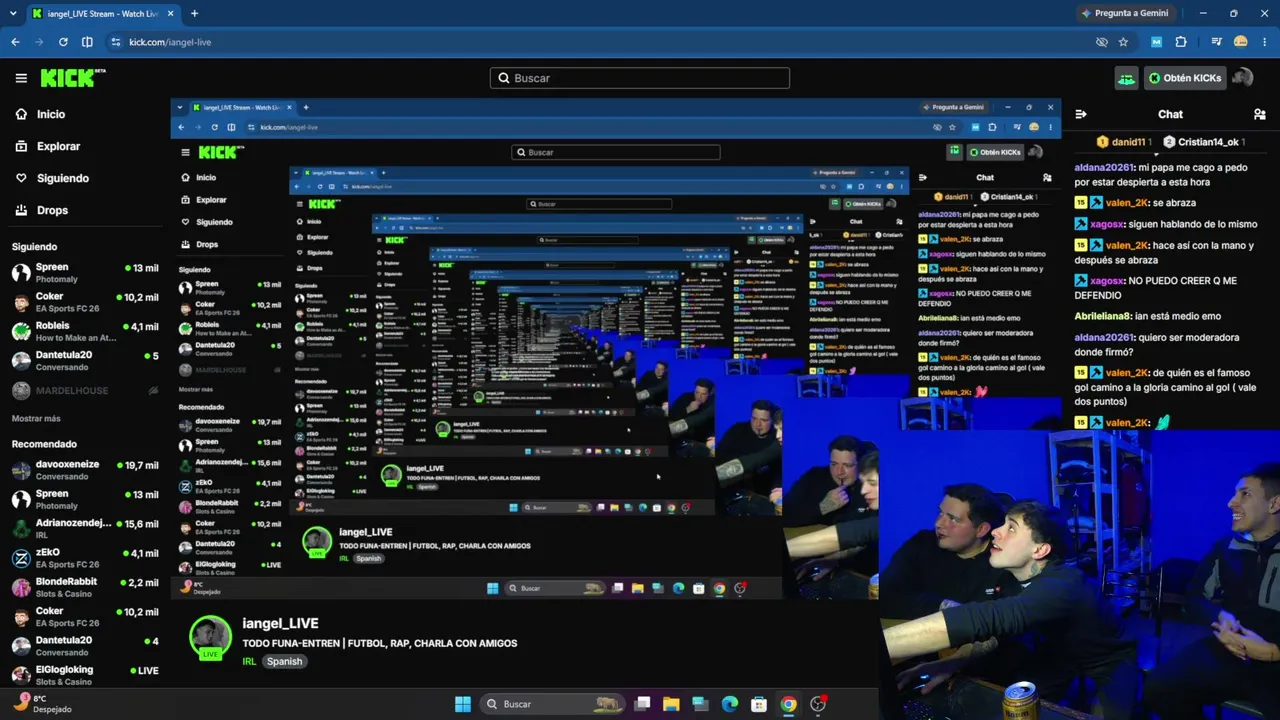Open the iangel_LIVE streamer avatar
1280x720 pixels.
210,639
